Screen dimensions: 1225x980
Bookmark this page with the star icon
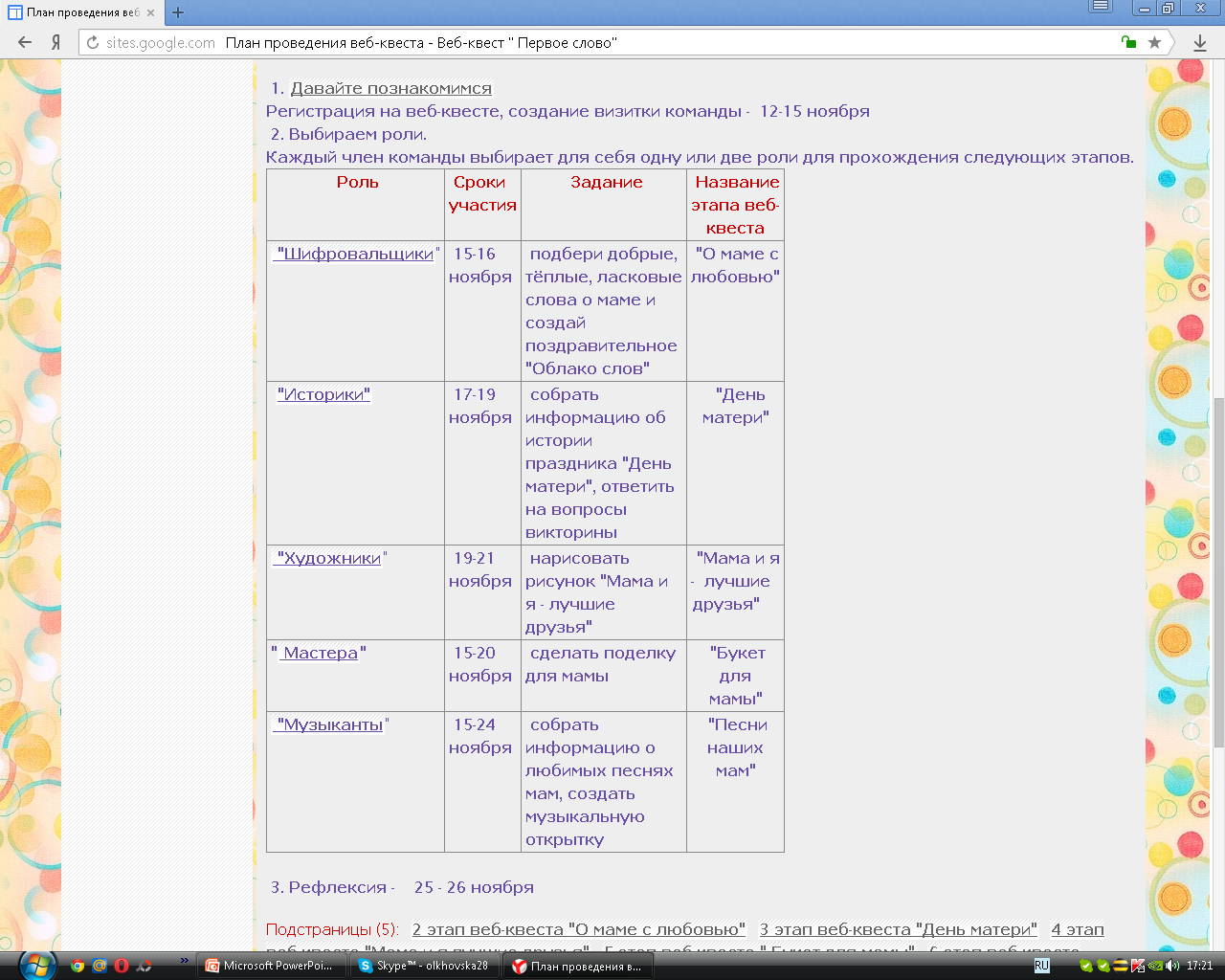point(1155,42)
